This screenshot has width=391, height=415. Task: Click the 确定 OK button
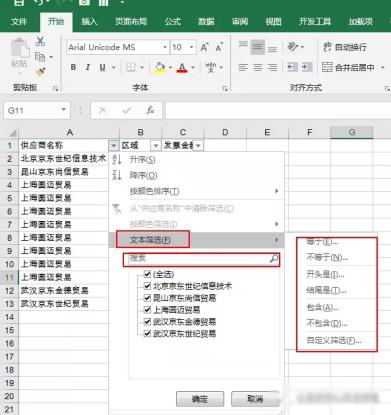click(x=200, y=399)
